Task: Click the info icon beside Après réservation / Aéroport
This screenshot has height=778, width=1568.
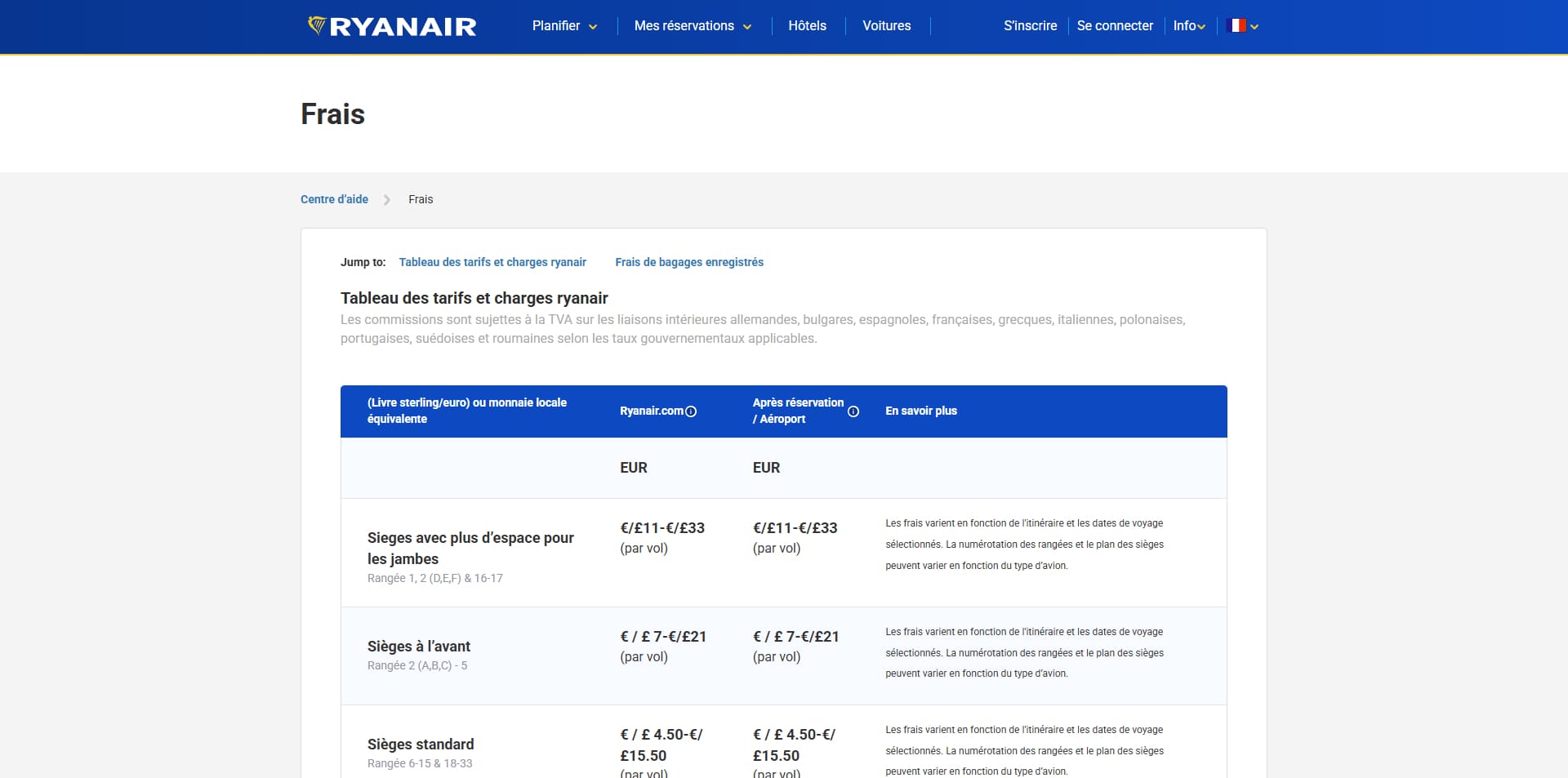Action: [x=853, y=411]
